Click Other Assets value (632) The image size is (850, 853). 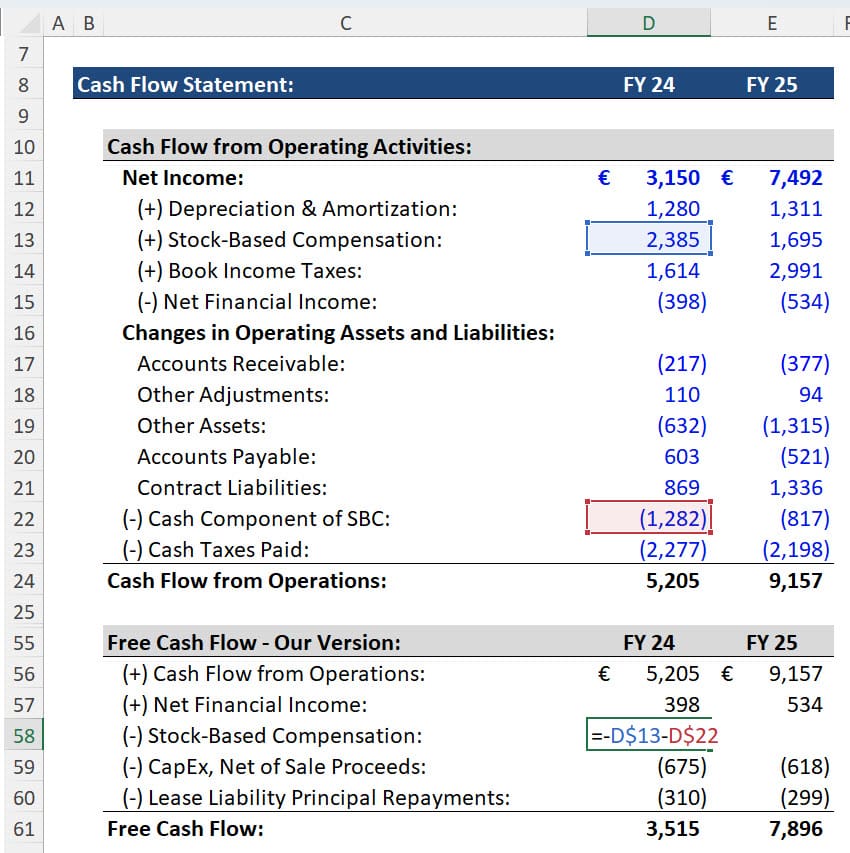[x=682, y=426]
